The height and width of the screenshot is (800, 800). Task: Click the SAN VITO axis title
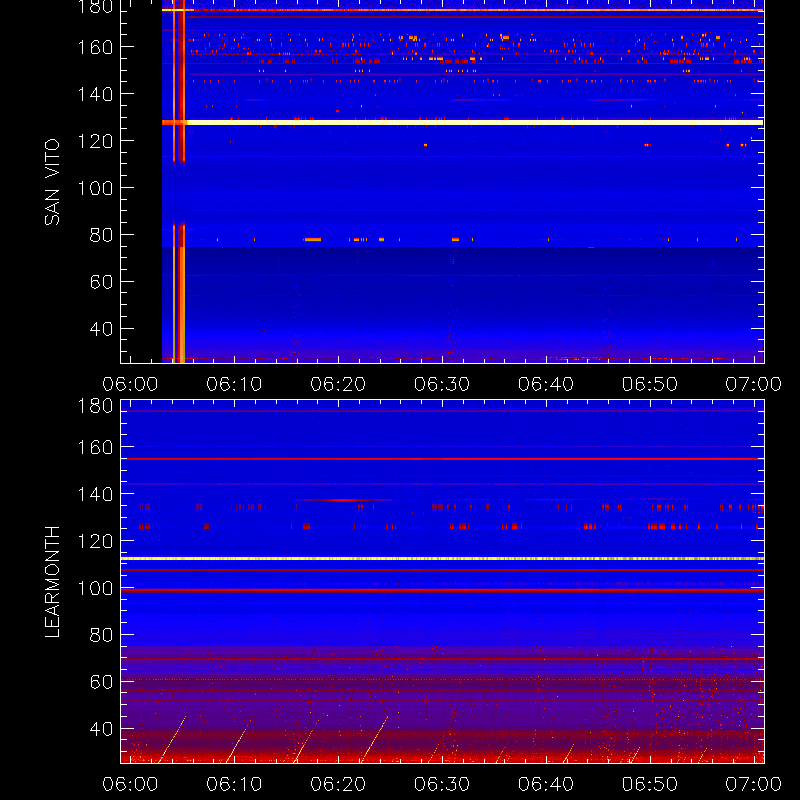point(52,182)
